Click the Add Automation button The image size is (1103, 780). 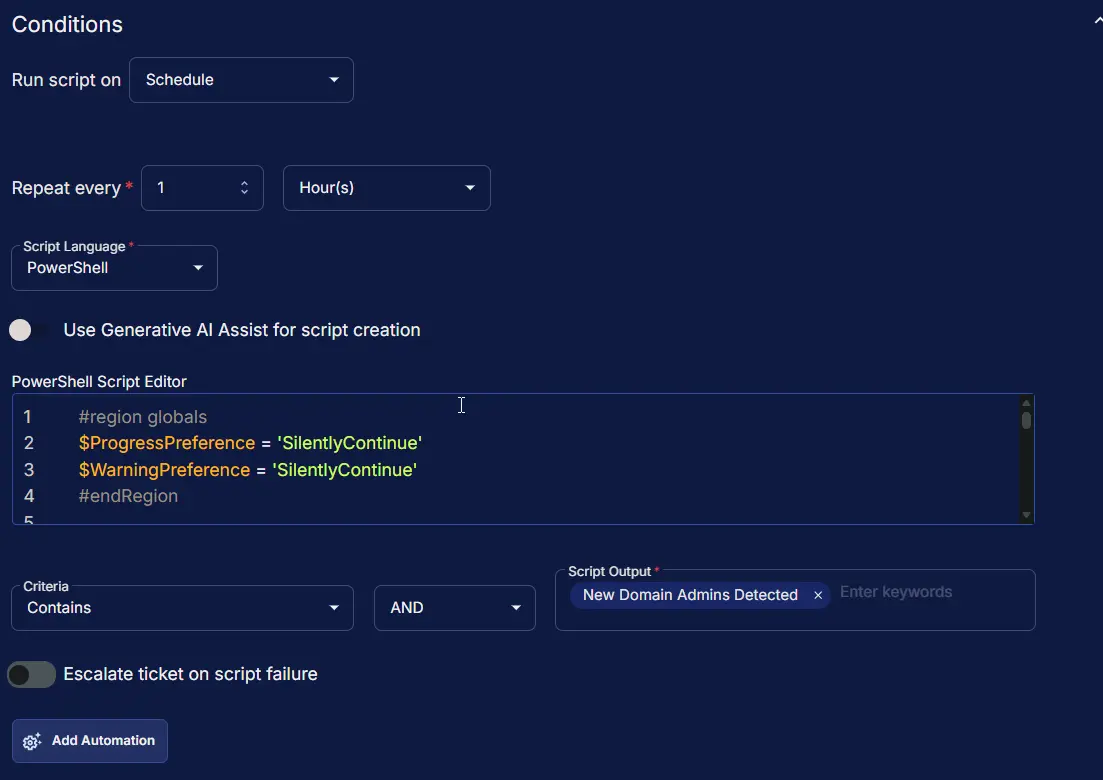(90, 741)
